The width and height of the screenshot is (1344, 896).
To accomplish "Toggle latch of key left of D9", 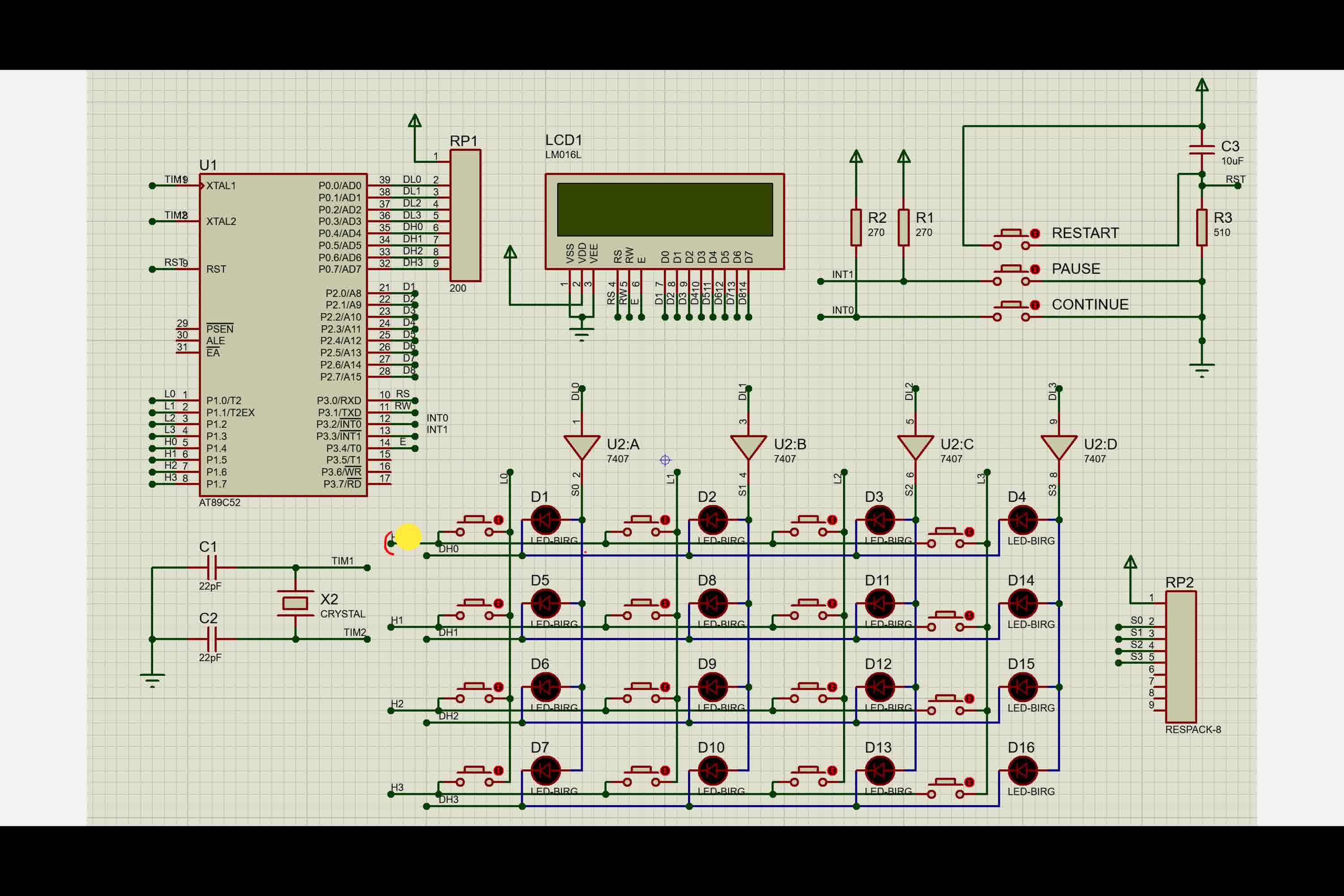I will (x=665, y=687).
